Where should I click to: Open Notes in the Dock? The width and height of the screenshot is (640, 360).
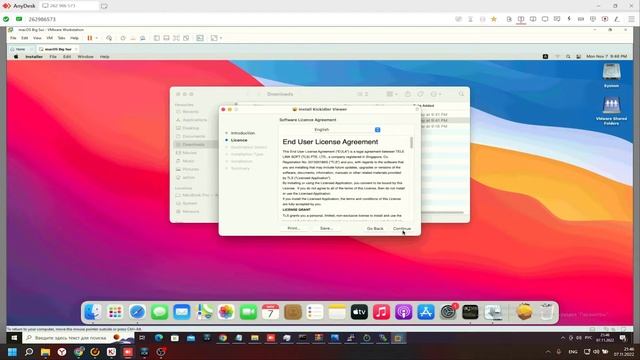337,312
